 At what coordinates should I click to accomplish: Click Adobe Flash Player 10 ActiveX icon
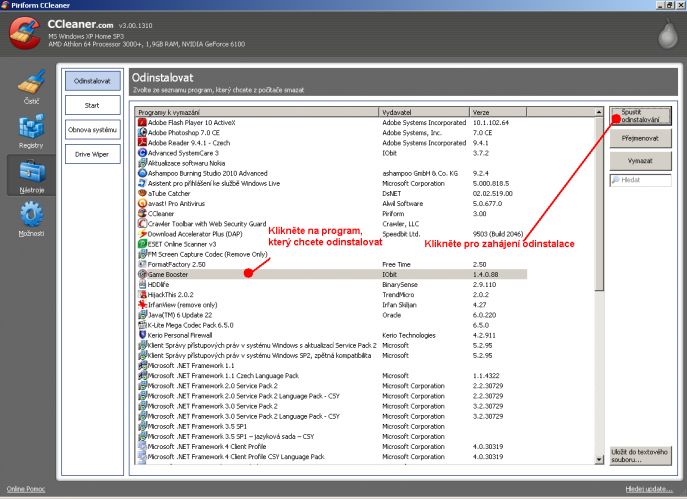(142, 122)
